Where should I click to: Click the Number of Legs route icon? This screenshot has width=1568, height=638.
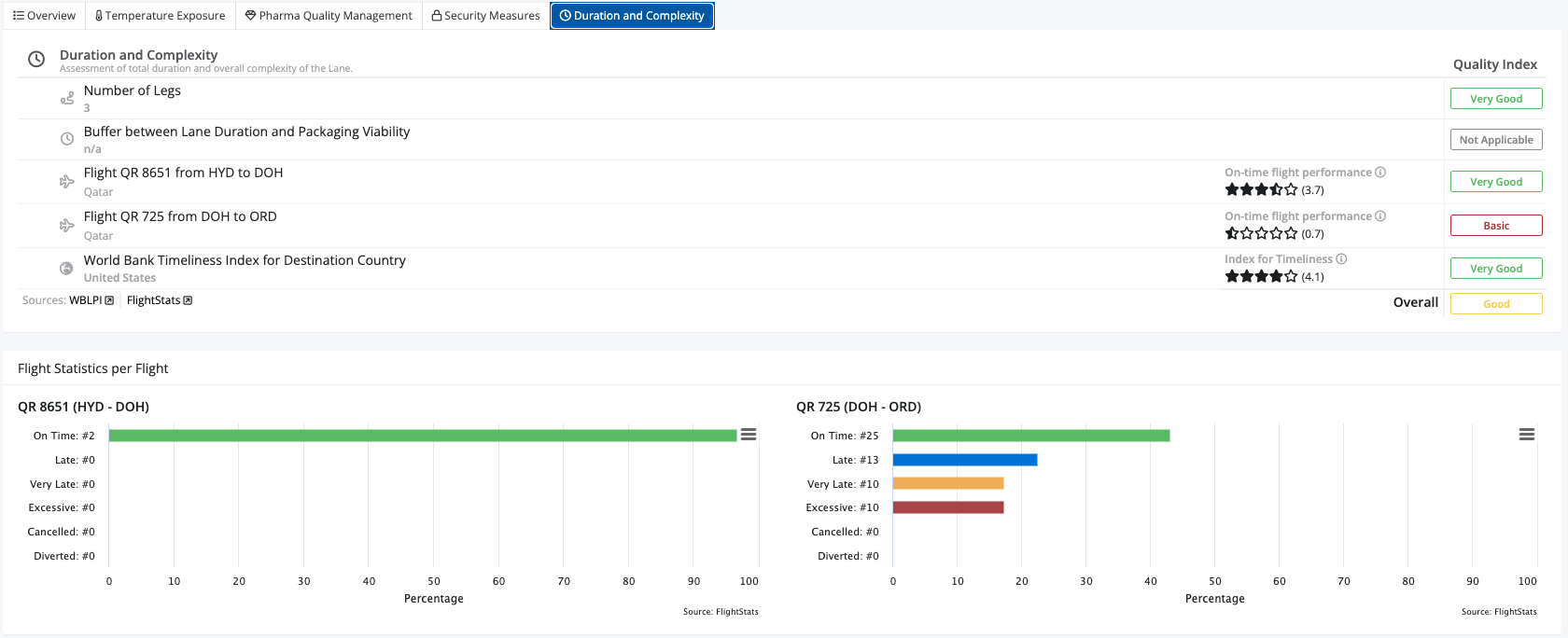[x=67, y=98]
